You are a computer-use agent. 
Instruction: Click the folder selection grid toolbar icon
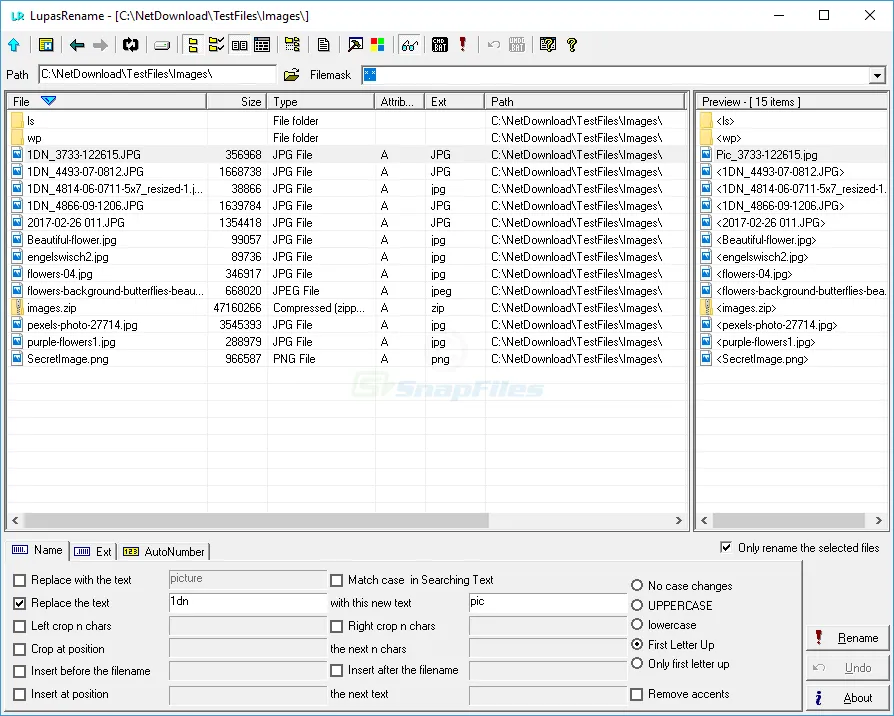click(x=292, y=45)
